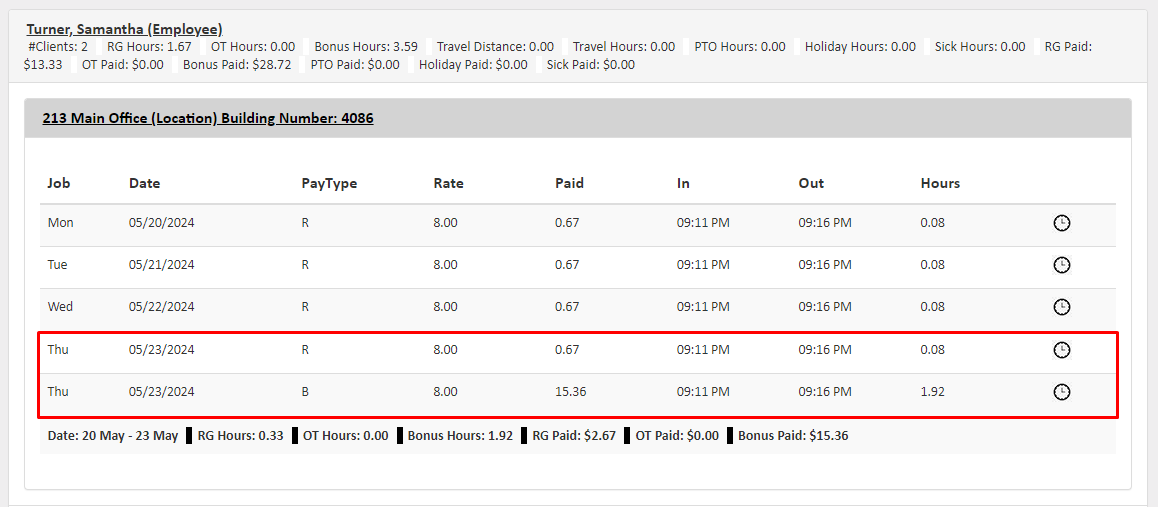The width and height of the screenshot is (1158, 507).
Task: Click the Paid column header
Action: coord(569,183)
